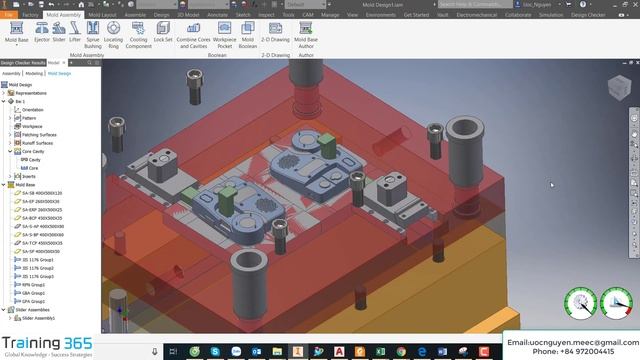
Task: Switch browser to Assembly view
Action: tap(11, 73)
